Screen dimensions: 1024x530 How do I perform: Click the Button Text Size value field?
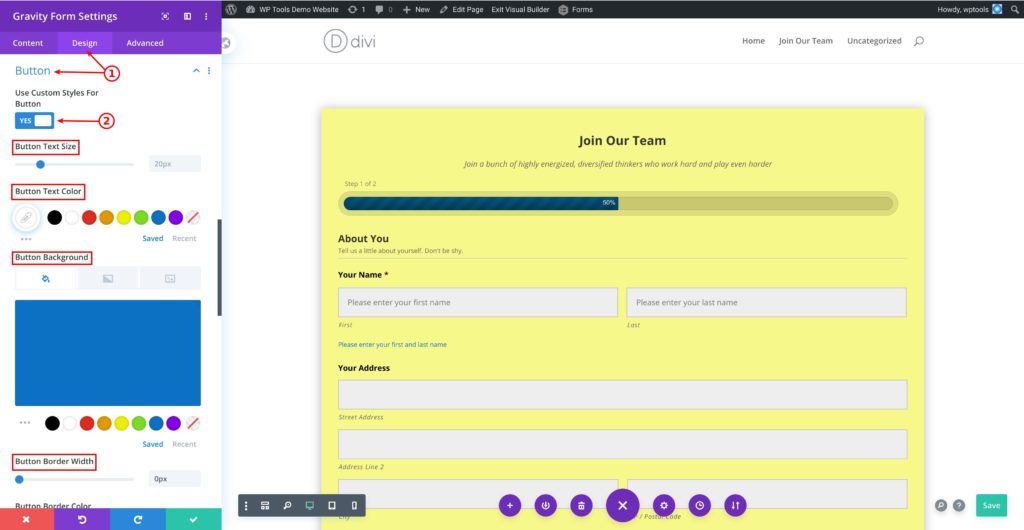pyautogui.click(x=174, y=164)
